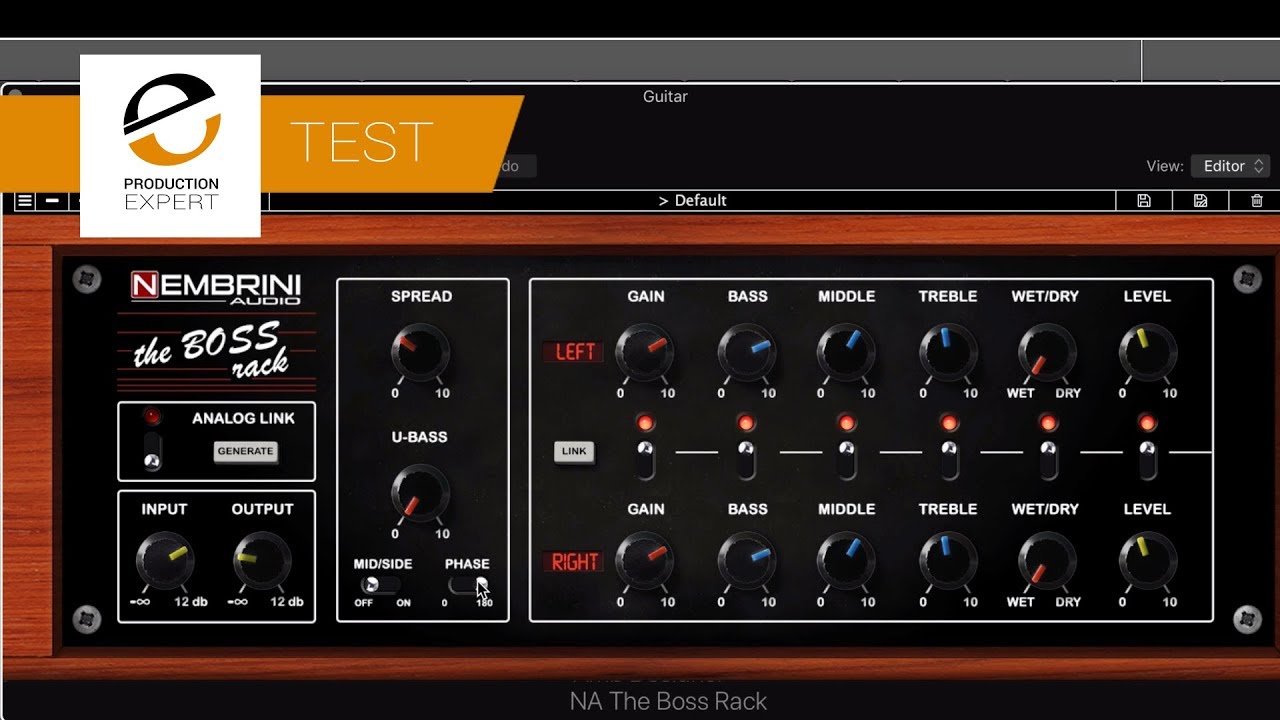
Task: Open the > Default preset name field
Action: coord(692,201)
